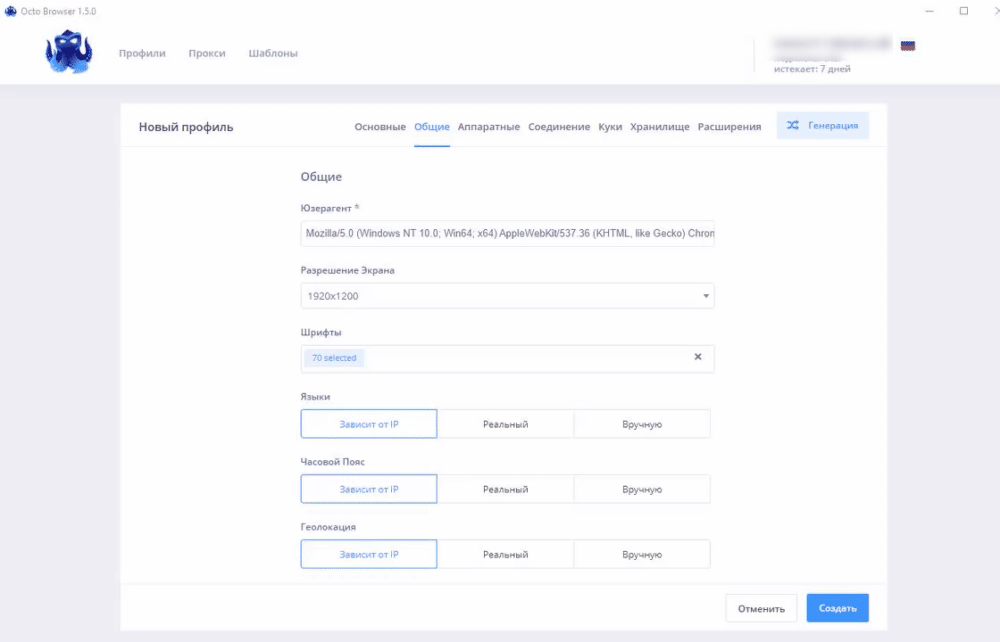Click the истекает: 7 дней subscription text
This screenshot has width=1000, height=642.
tap(812, 69)
